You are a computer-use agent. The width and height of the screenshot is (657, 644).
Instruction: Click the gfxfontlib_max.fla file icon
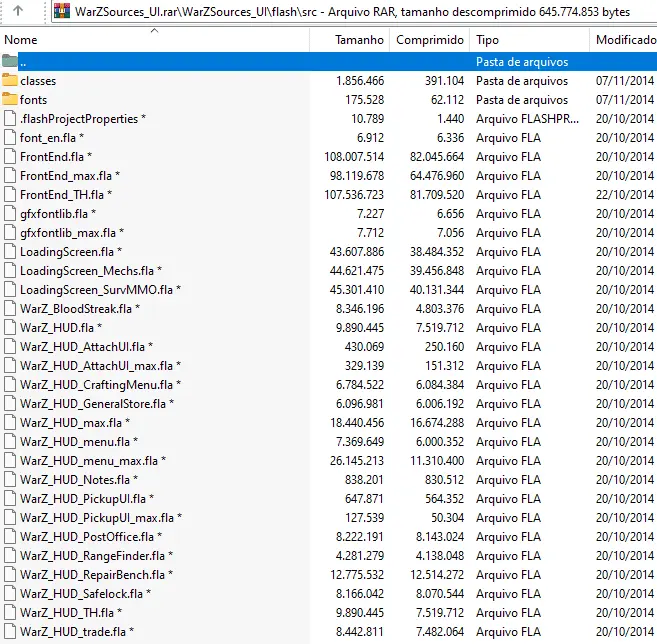[x=10, y=233]
